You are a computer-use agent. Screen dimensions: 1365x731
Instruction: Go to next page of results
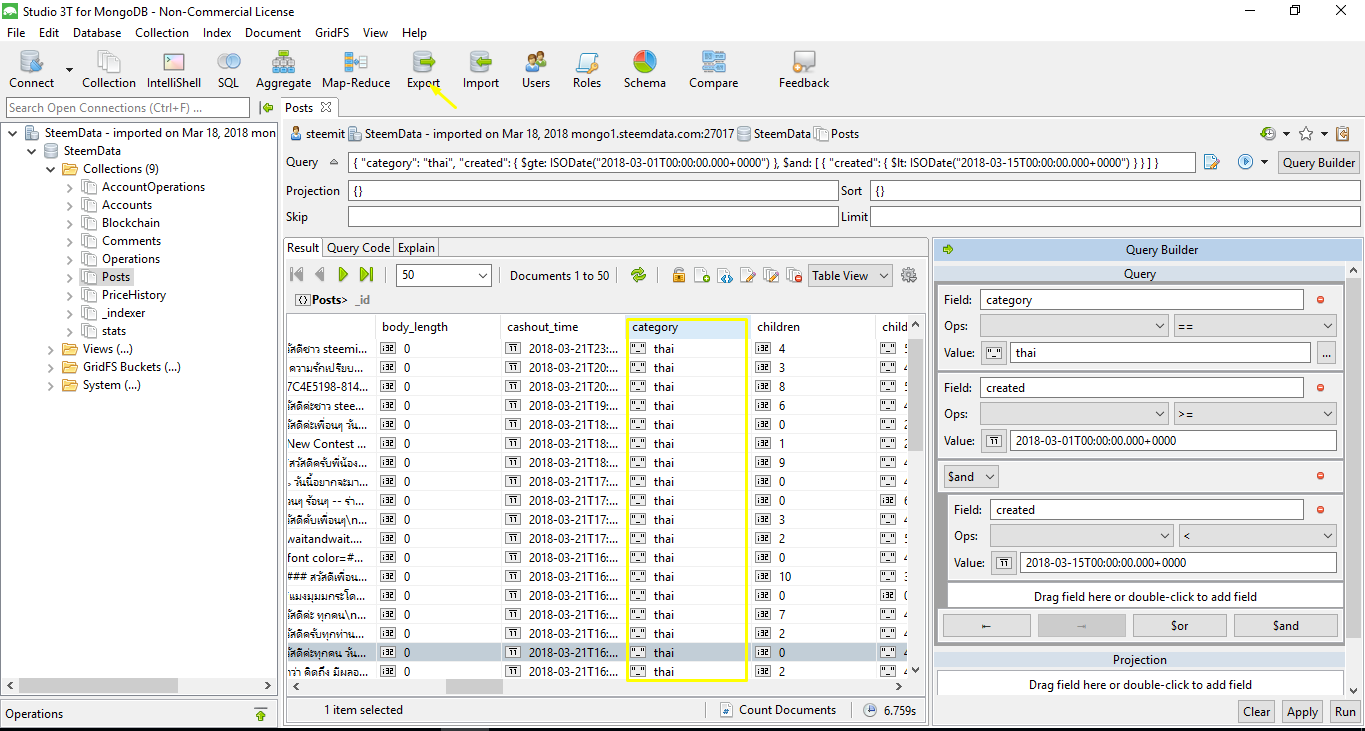point(343,274)
